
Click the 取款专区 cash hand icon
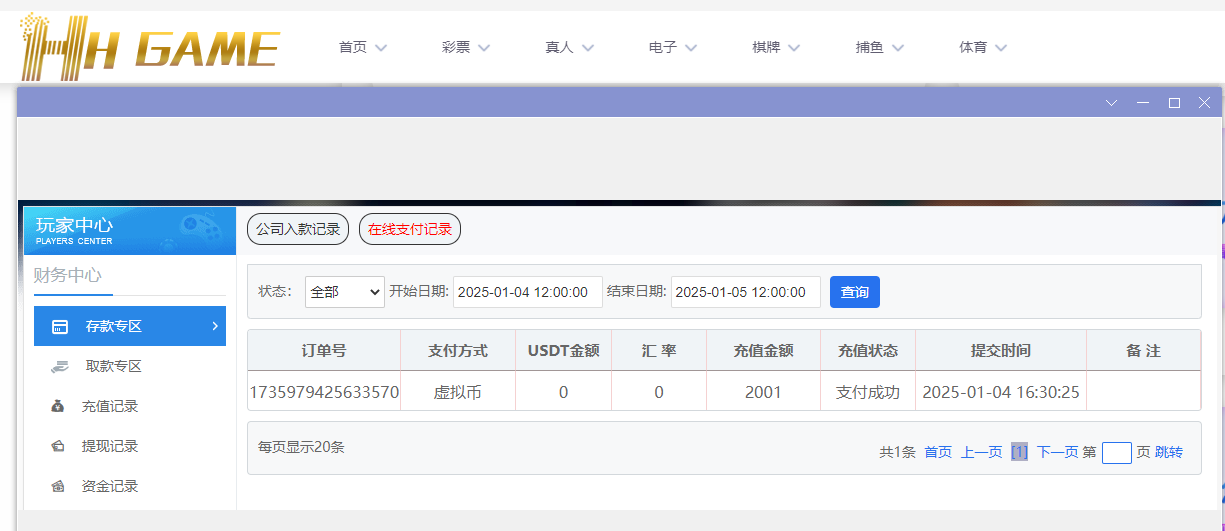point(59,366)
